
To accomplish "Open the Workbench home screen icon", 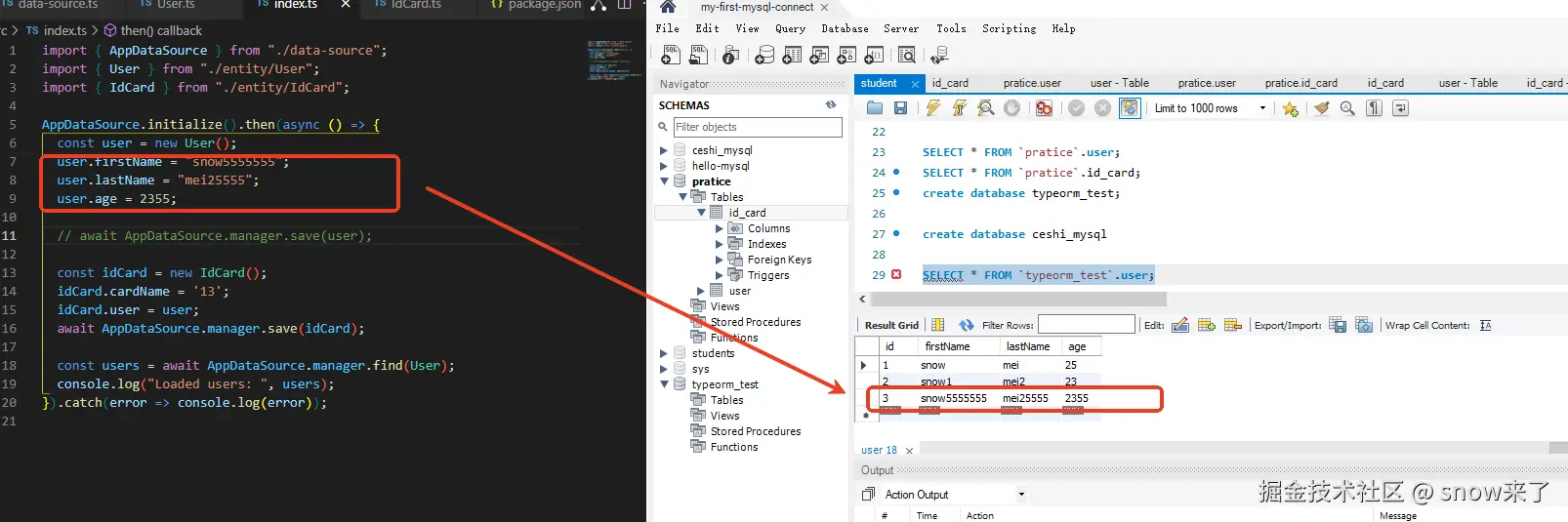I will pos(668,7).
